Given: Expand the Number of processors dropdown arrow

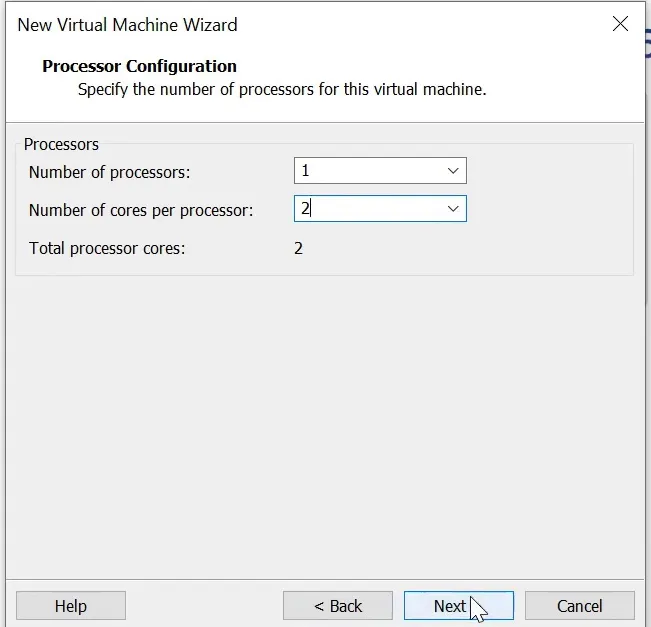Looking at the screenshot, I should [x=453, y=171].
